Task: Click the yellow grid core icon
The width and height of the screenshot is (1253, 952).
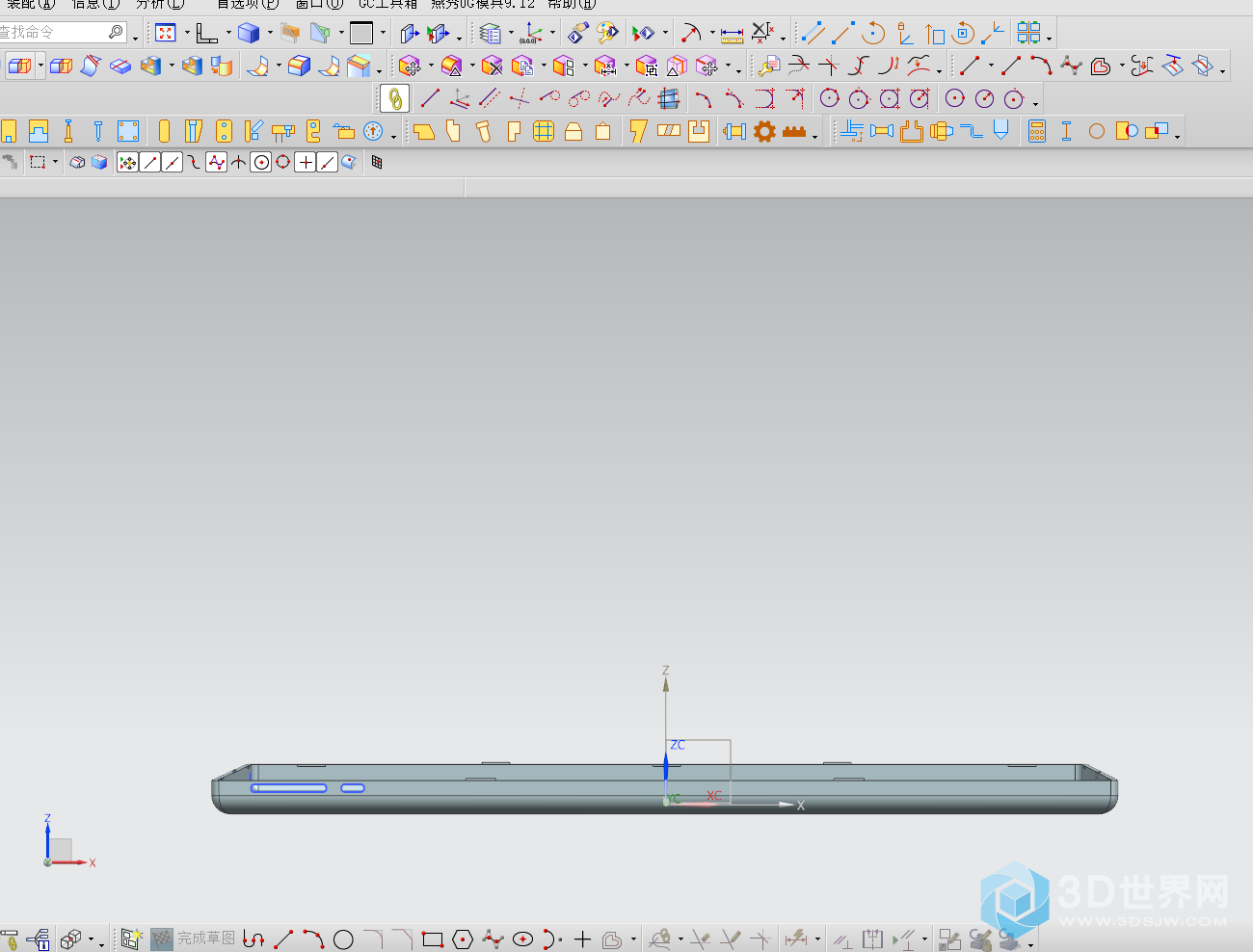Action: point(544,131)
